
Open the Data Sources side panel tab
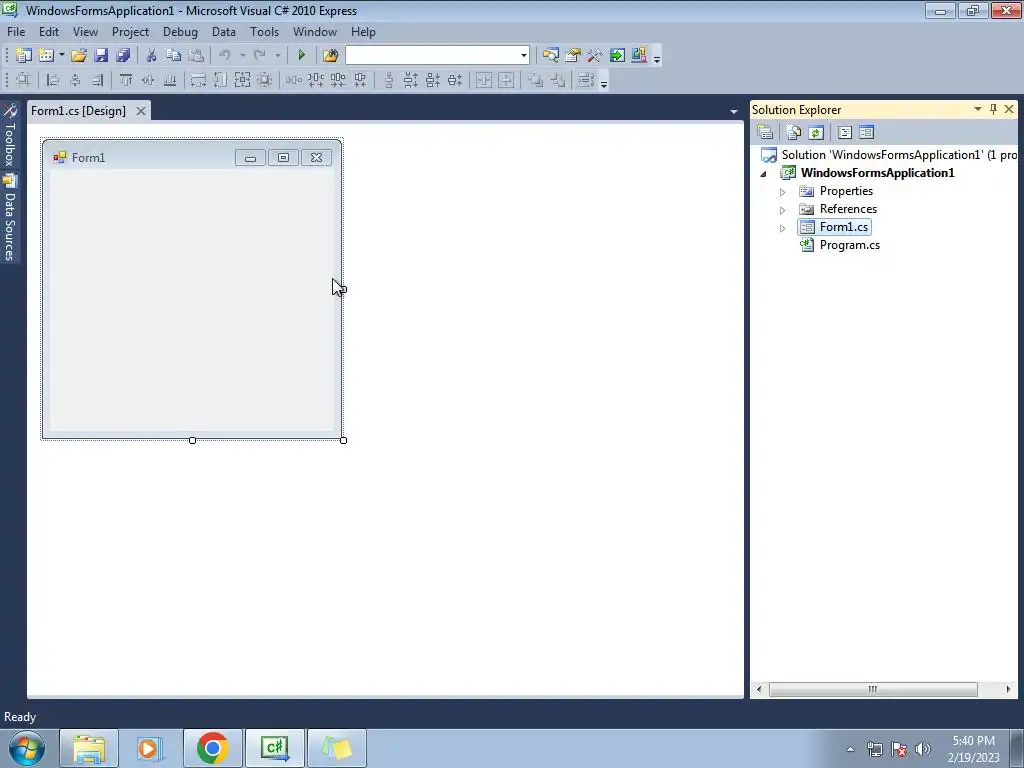click(x=10, y=217)
